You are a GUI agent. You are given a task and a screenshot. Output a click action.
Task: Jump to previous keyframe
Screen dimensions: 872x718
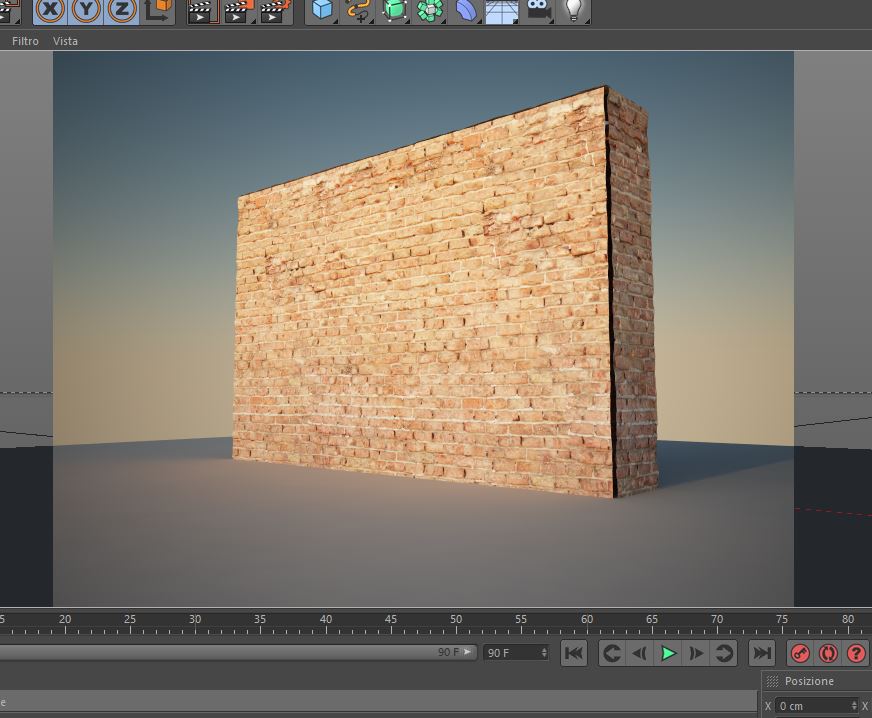(612, 653)
